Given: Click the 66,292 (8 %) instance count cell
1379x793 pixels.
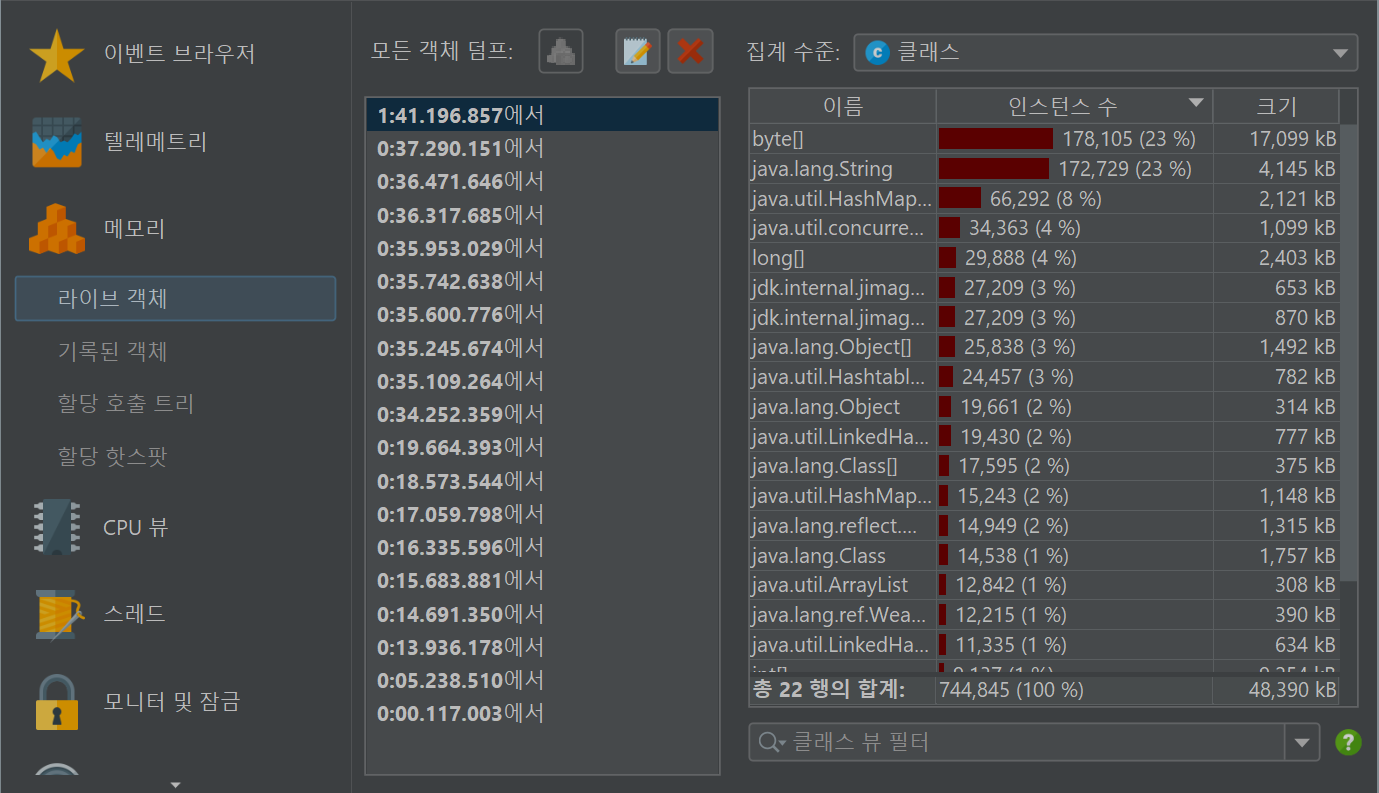Looking at the screenshot, I should point(1074,199).
